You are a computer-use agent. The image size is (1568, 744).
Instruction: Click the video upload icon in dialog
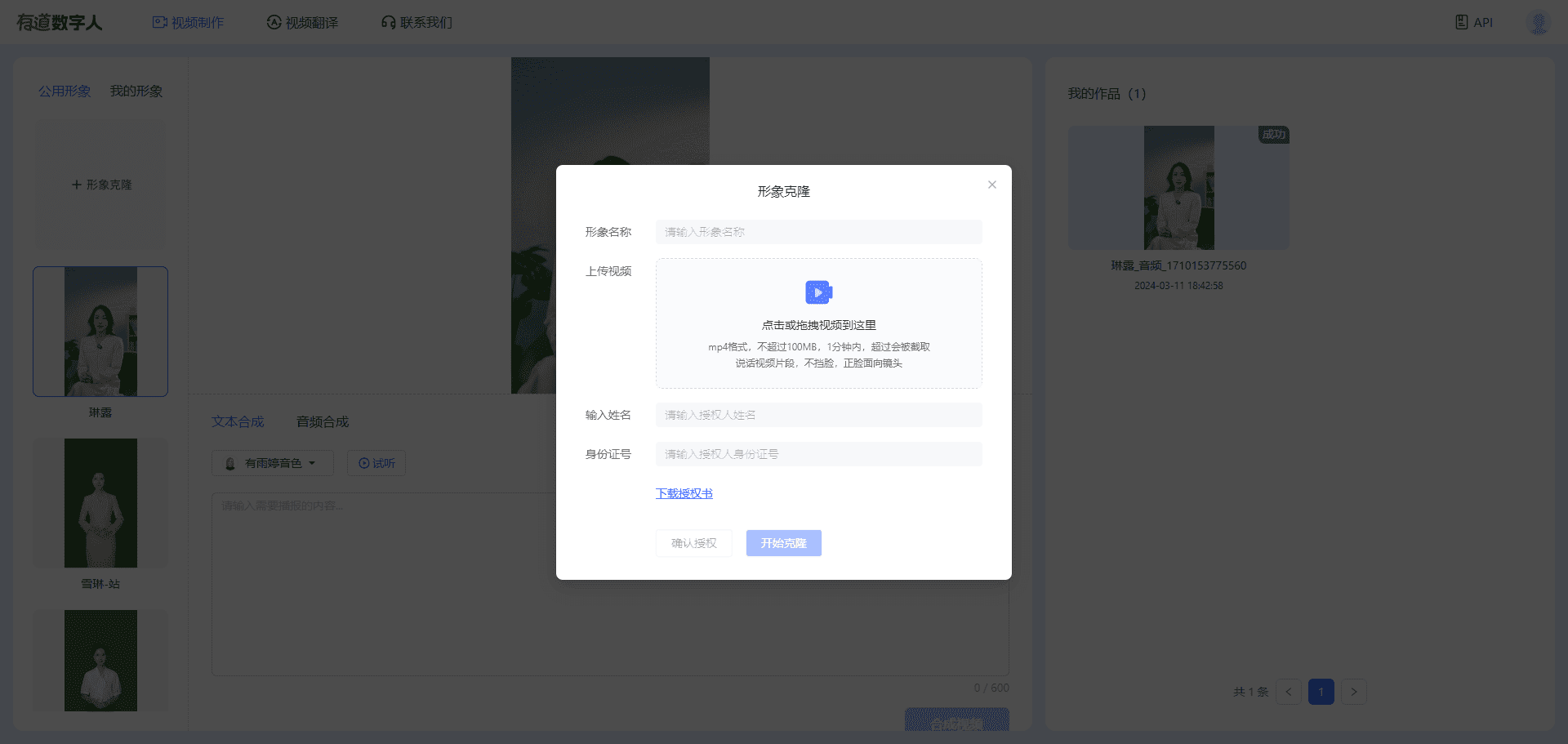818,292
